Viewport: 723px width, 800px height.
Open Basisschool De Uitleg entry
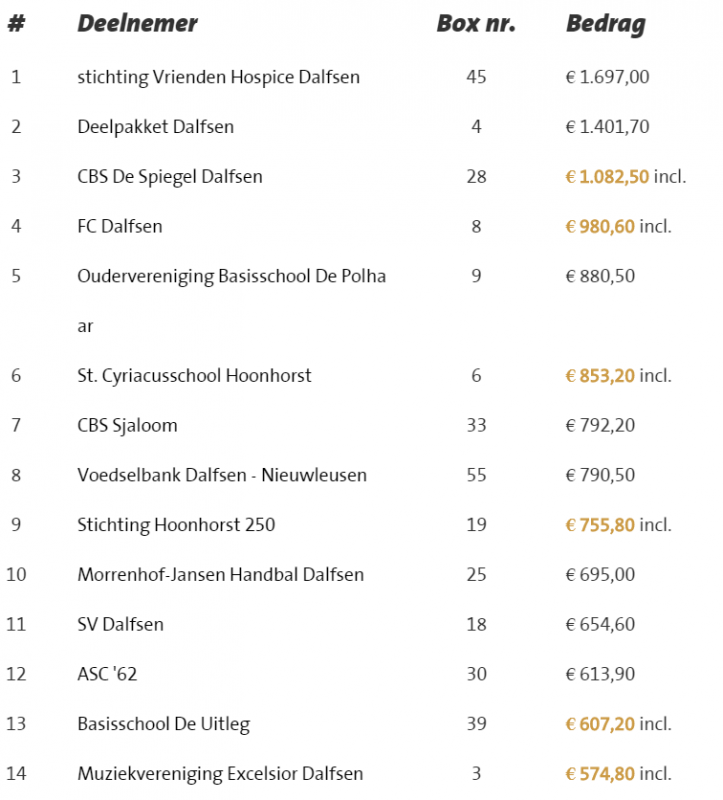pyautogui.click(x=163, y=724)
